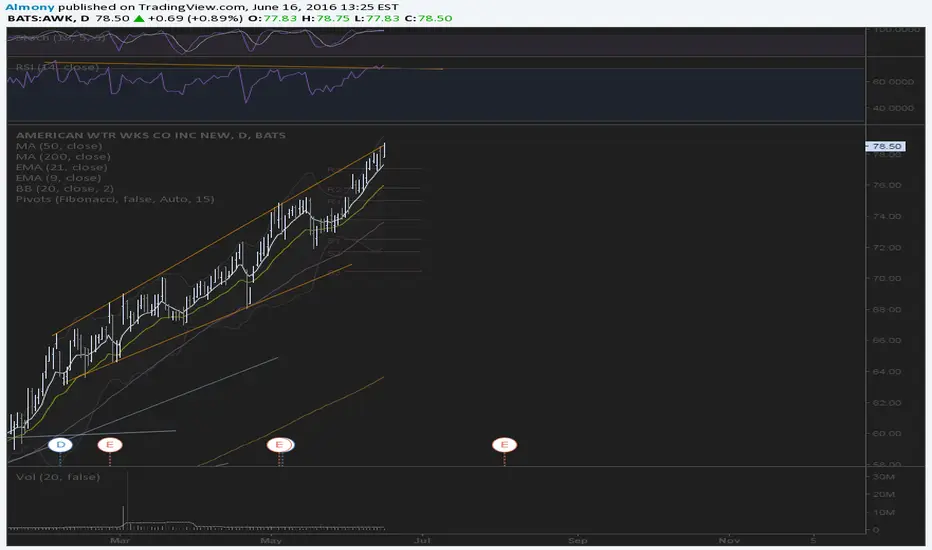Screen dimensions: 932x550
Task: Click the C:78.50 close value
Action: (429, 18)
